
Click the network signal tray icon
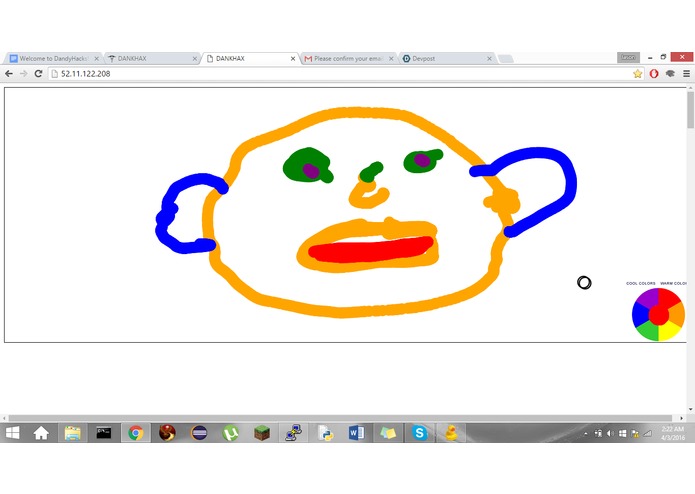pos(648,434)
